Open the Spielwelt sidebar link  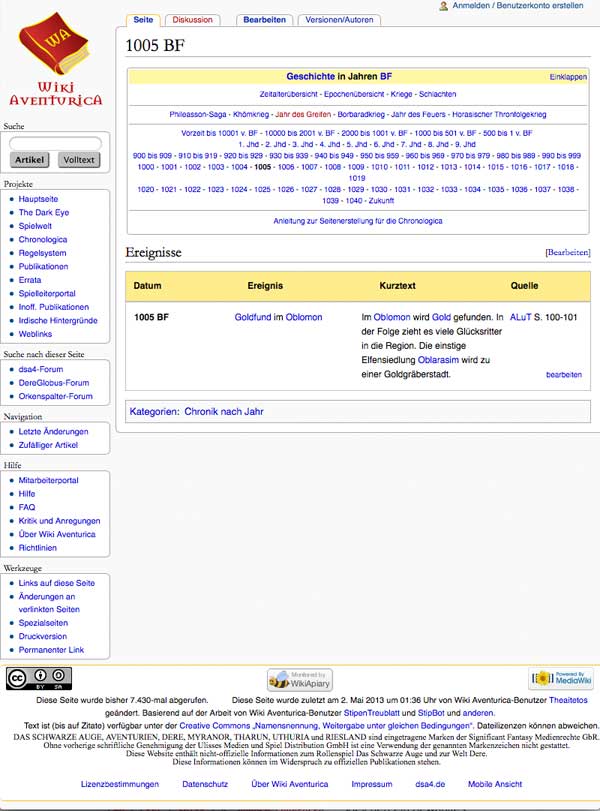pos(35,226)
